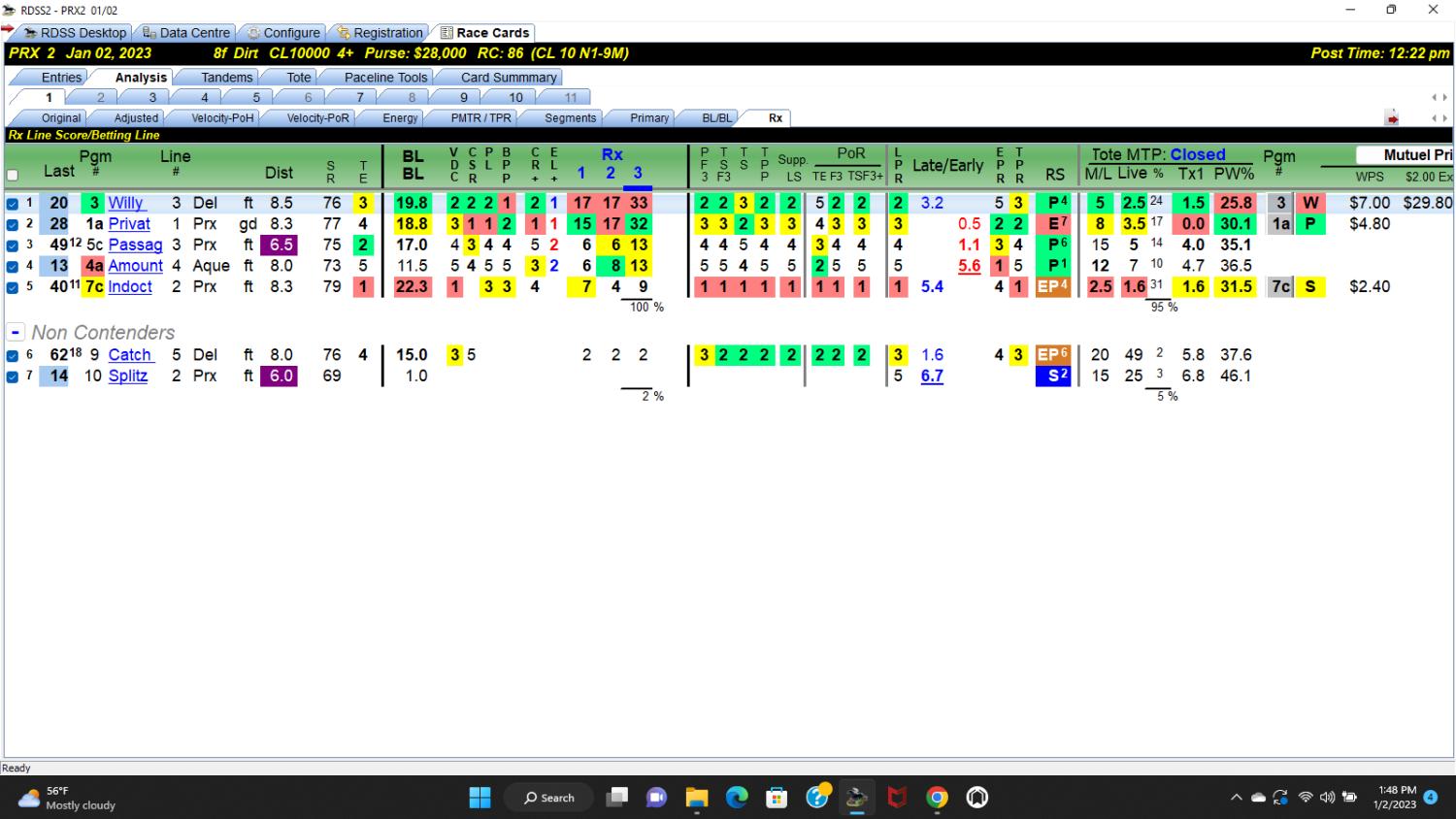Select race number 7 tab
Viewport: 1456px width, 819px height.
pos(359,98)
